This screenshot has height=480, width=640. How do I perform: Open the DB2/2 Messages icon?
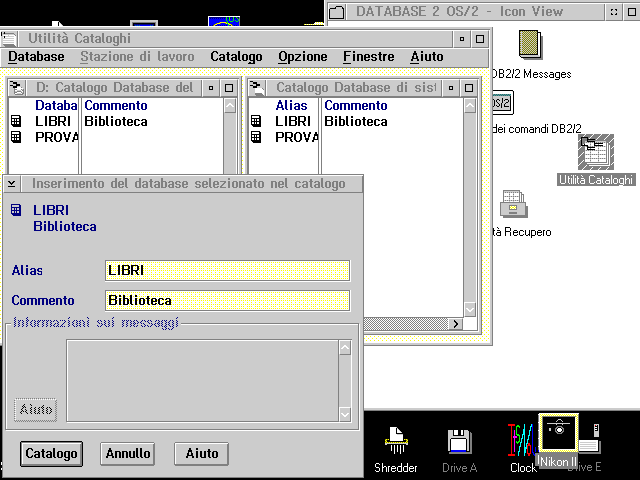pos(530,45)
